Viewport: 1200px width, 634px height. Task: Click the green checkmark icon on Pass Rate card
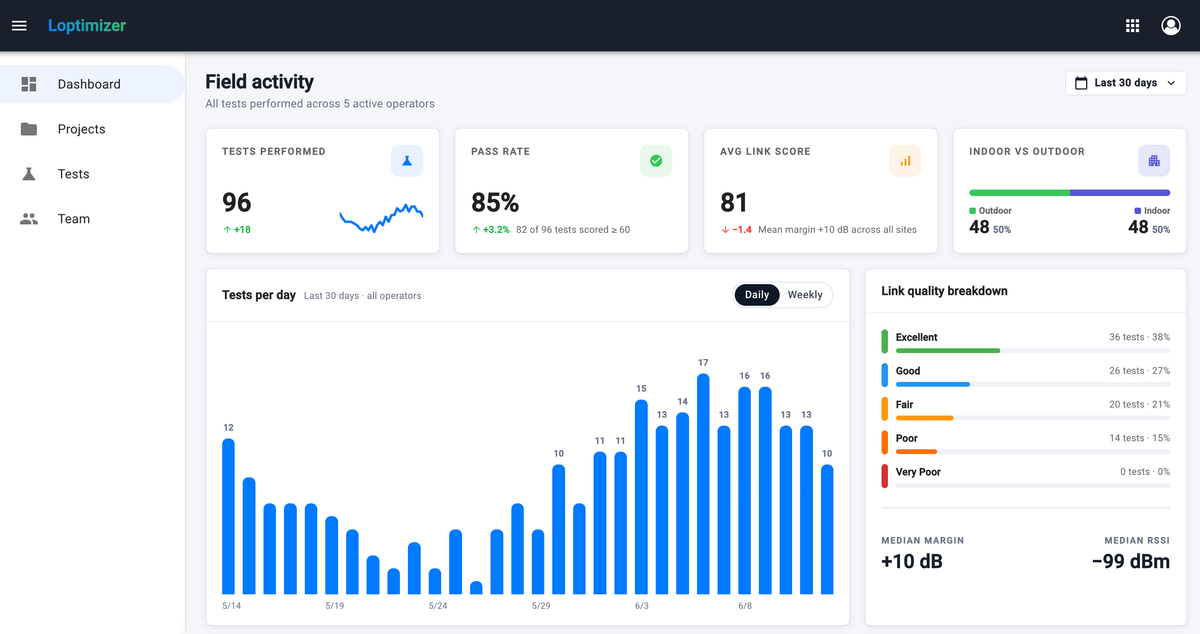coord(656,160)
